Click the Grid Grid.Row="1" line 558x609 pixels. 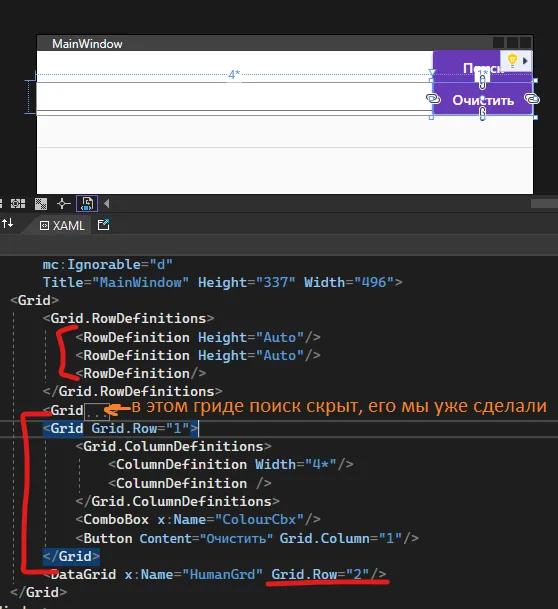tap(121, 428)
